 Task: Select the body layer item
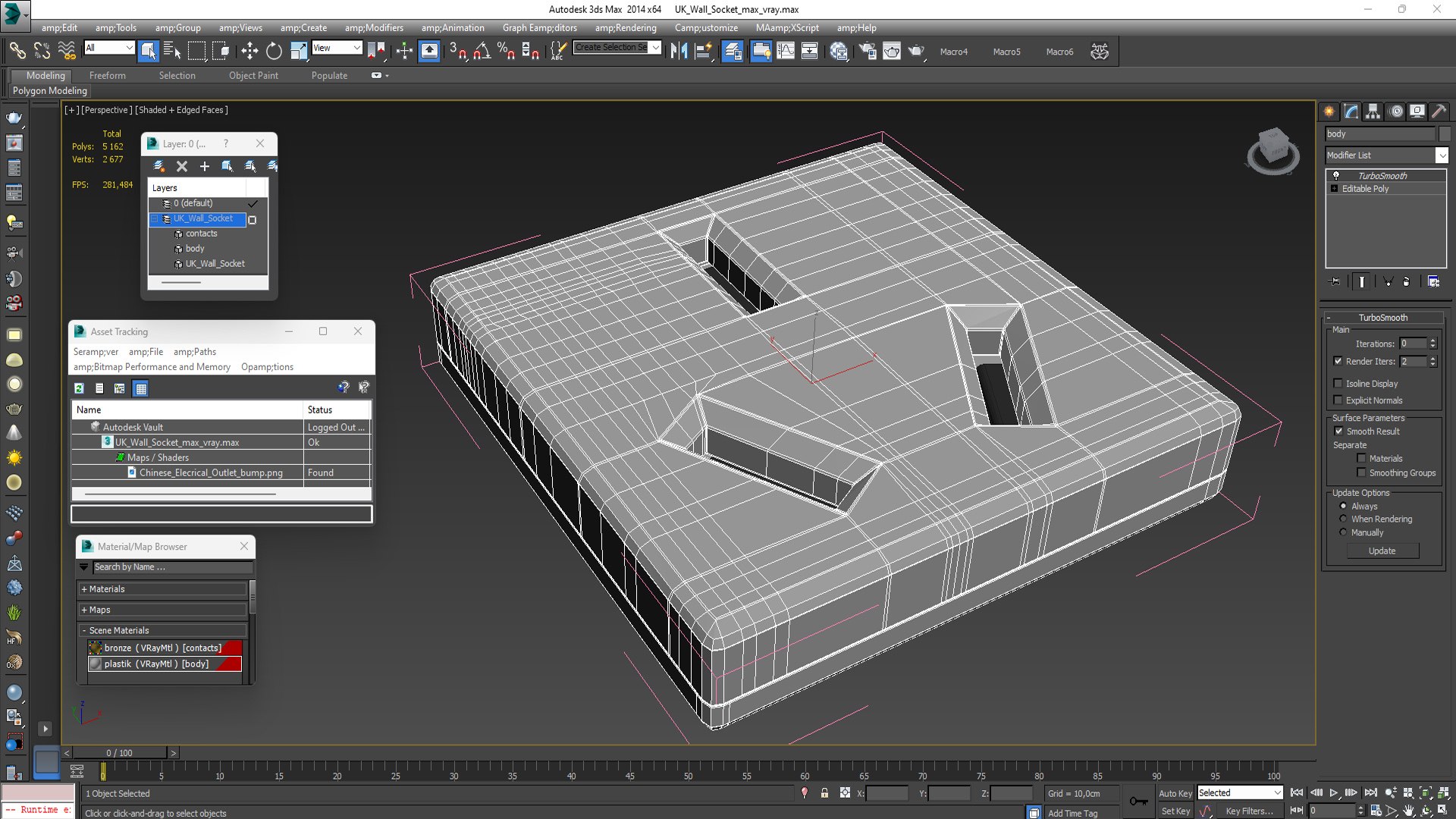(195, 249)
